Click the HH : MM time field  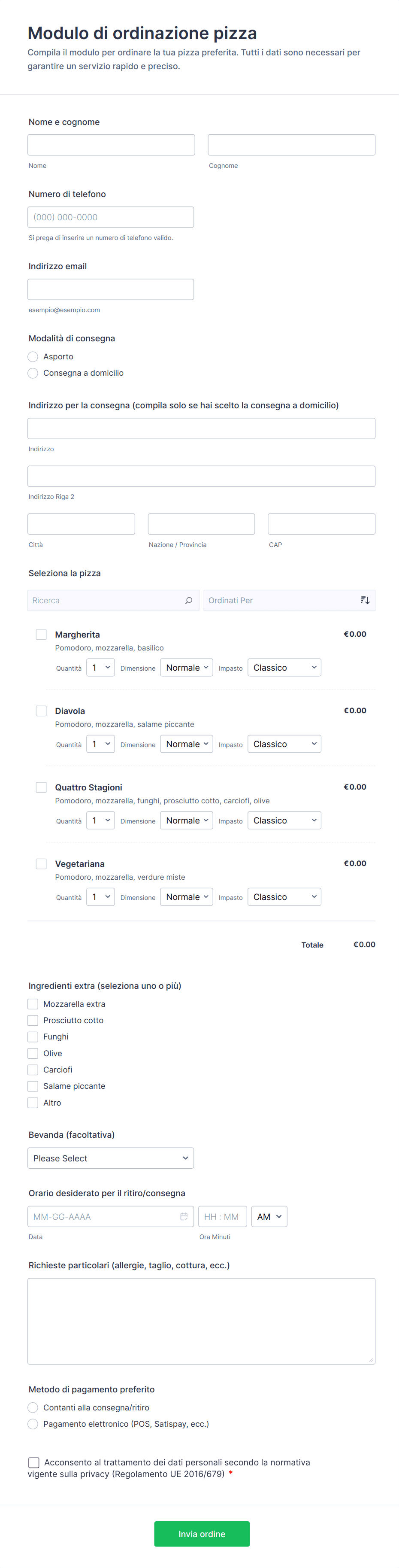click(x=222, y=1216)
